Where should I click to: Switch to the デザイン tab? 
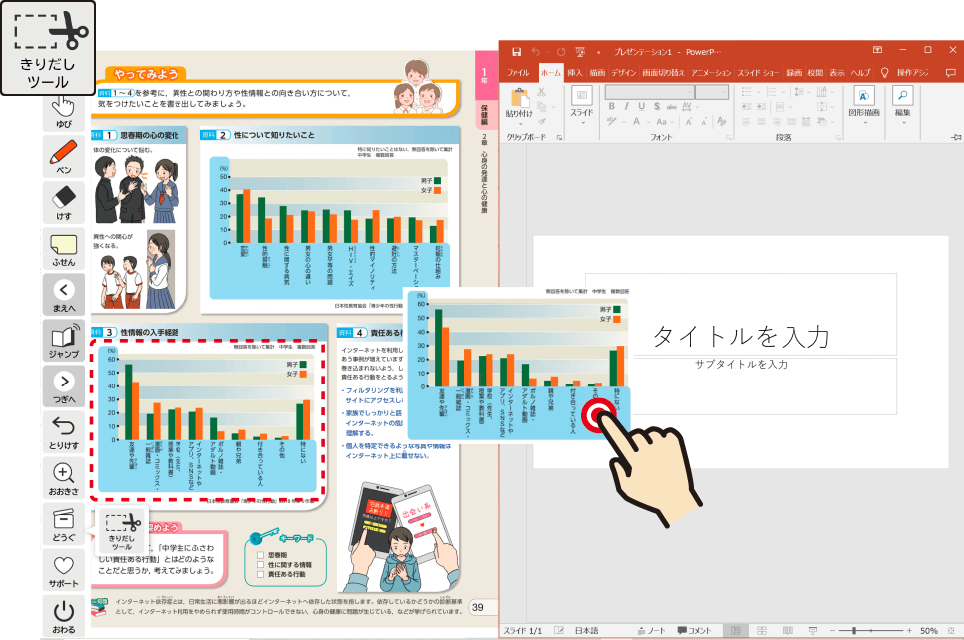pos(623,73)
